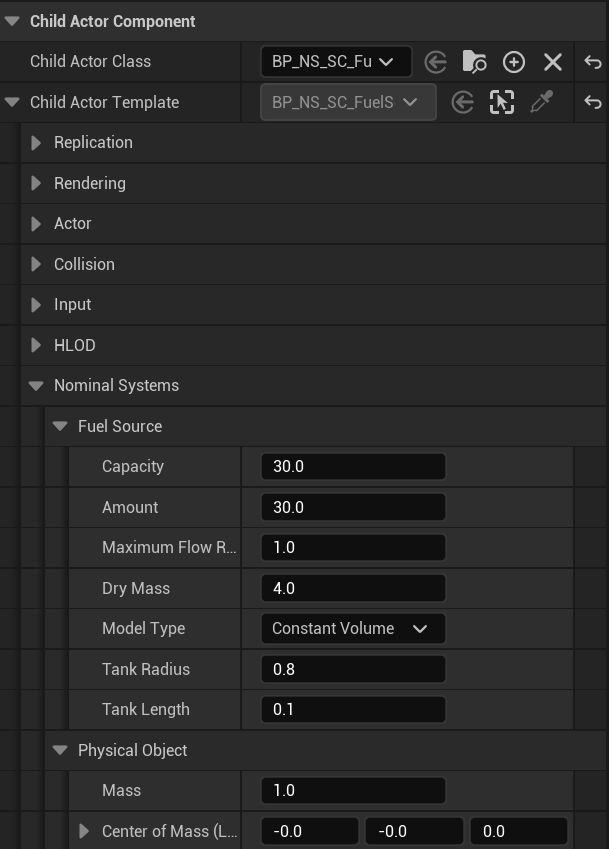Collapse the Child Actor Component header
The image size is (609, 849).
pos(12,21)
